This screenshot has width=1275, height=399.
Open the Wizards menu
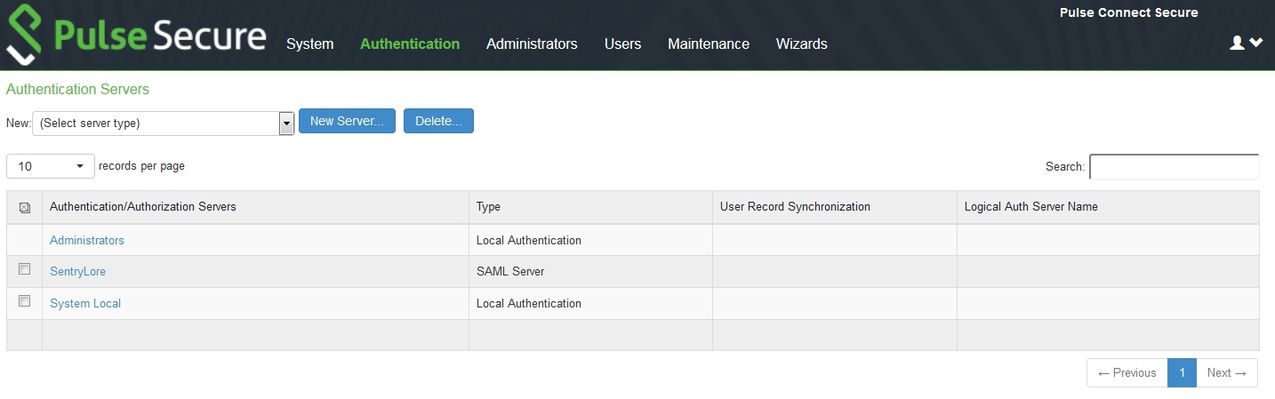pyautogui.click(x=802, y=44)
